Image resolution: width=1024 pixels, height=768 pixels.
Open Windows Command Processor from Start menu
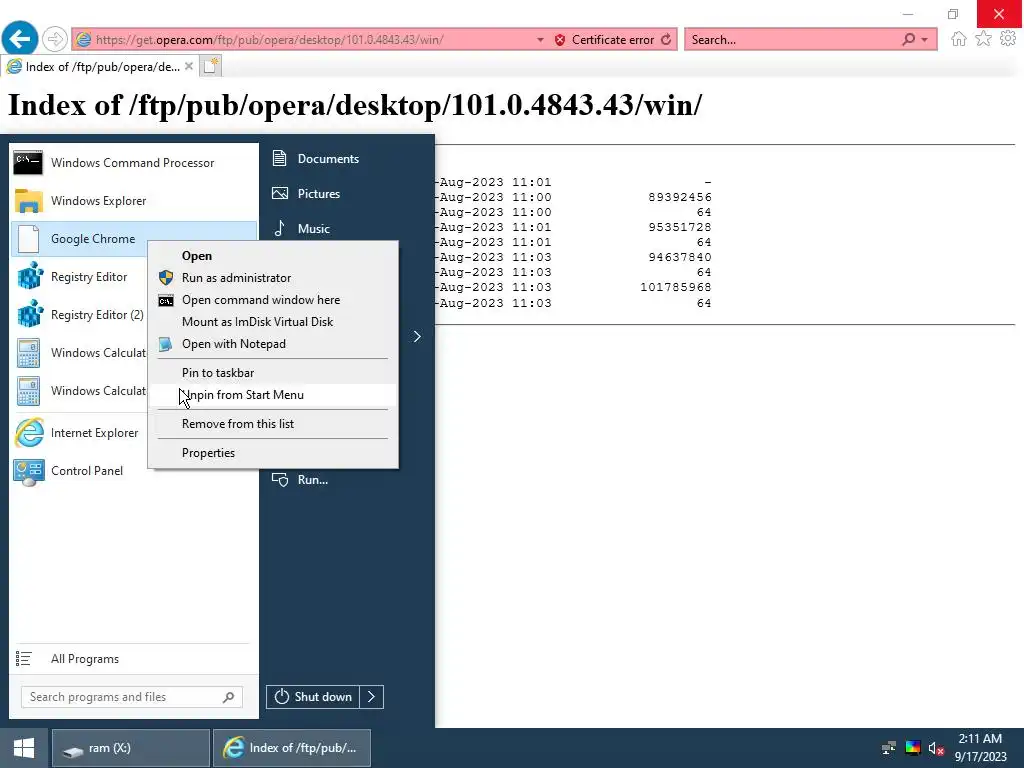(134, 163)
